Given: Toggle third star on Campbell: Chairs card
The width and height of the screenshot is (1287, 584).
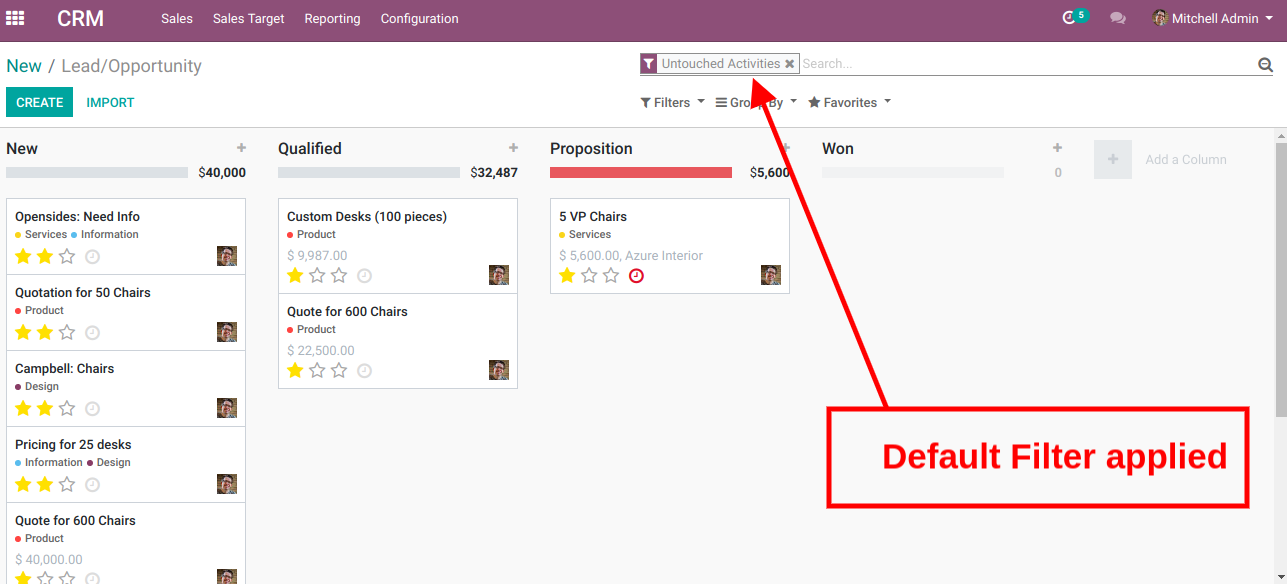Looking at the screenshot, I should pyautogui.click(x=67, y=408).
